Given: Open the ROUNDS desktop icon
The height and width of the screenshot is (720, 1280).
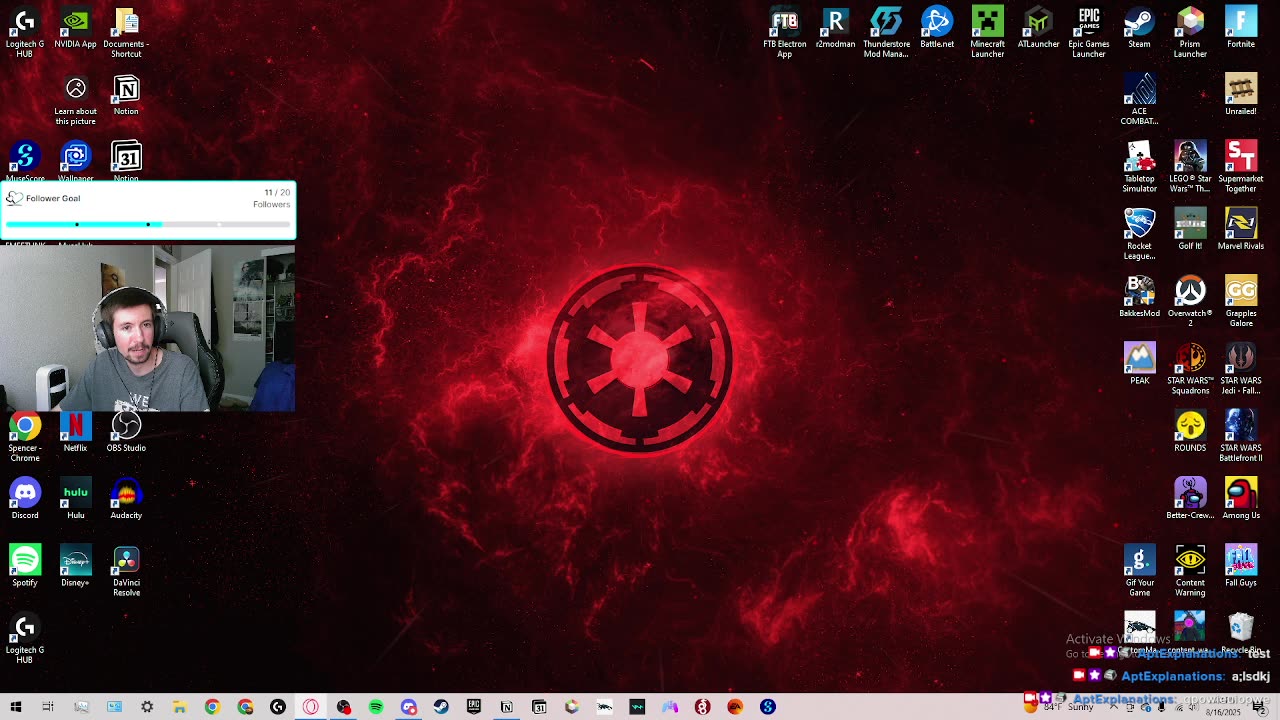Looking at the screenshot, I should pos(1190,431).
